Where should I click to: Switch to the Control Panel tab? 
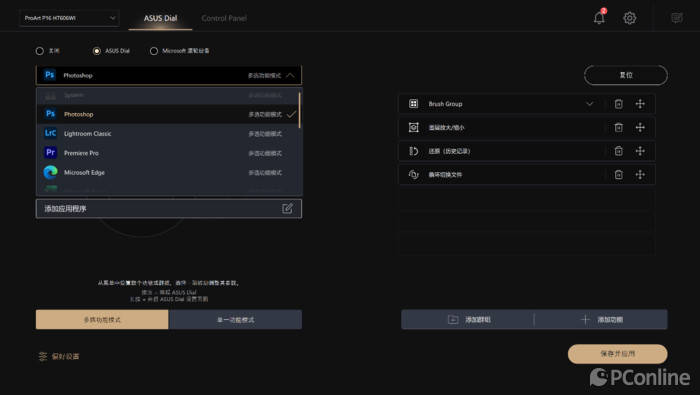coord(224,18)
